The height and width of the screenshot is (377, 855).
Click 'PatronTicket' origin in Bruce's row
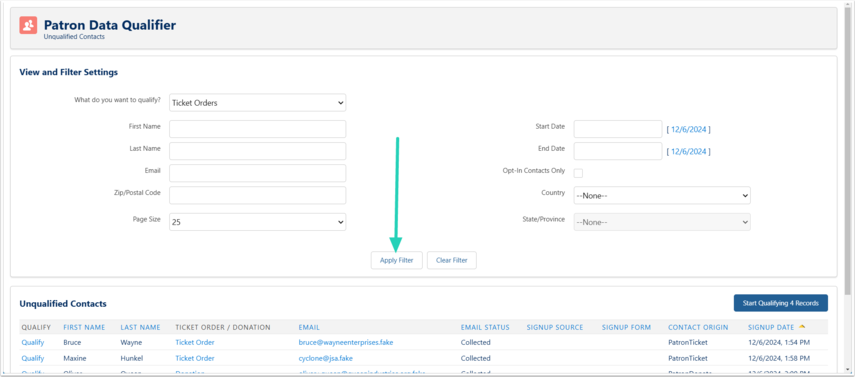coord(688,343)
